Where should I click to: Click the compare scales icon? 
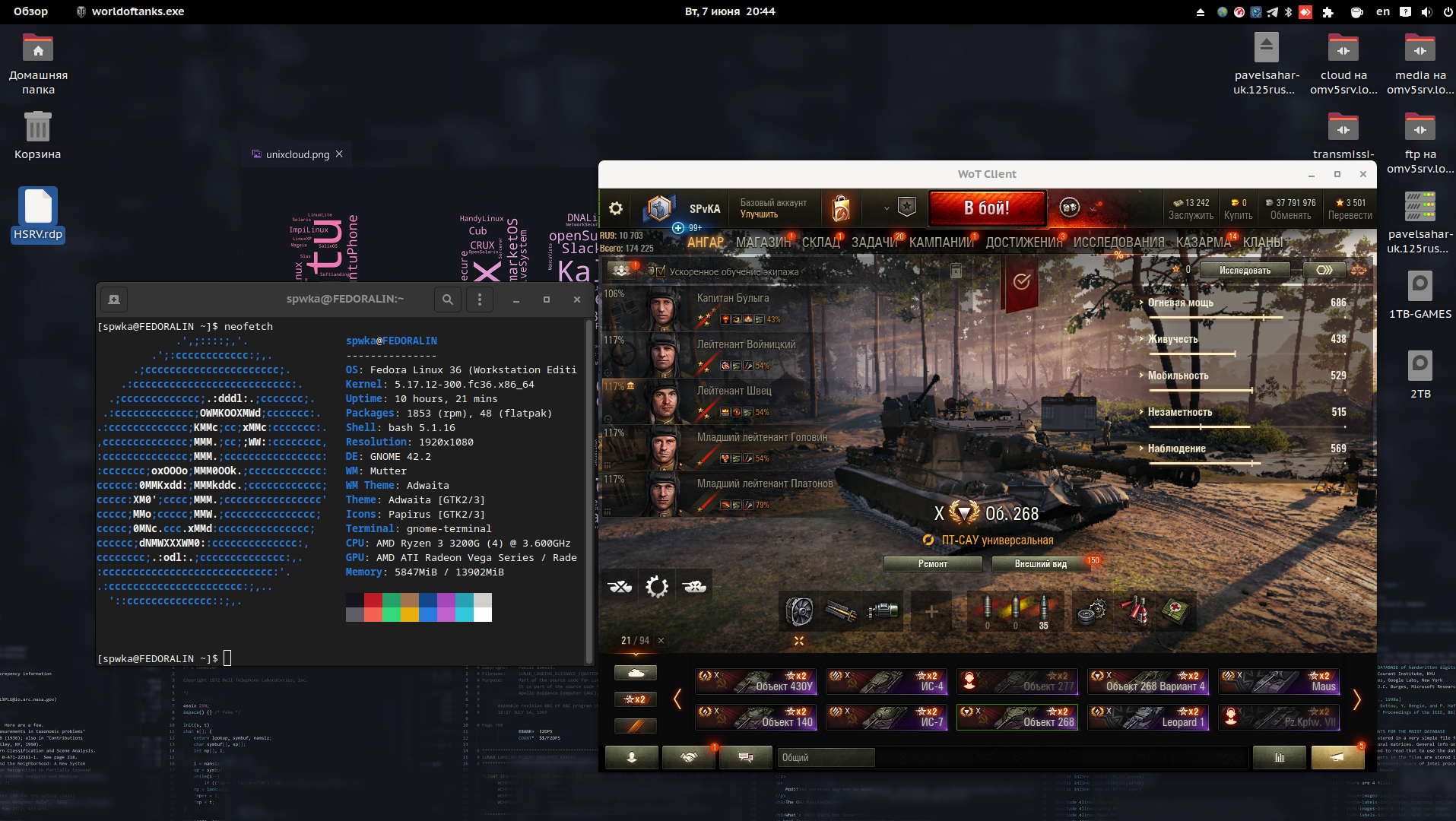1359,270
